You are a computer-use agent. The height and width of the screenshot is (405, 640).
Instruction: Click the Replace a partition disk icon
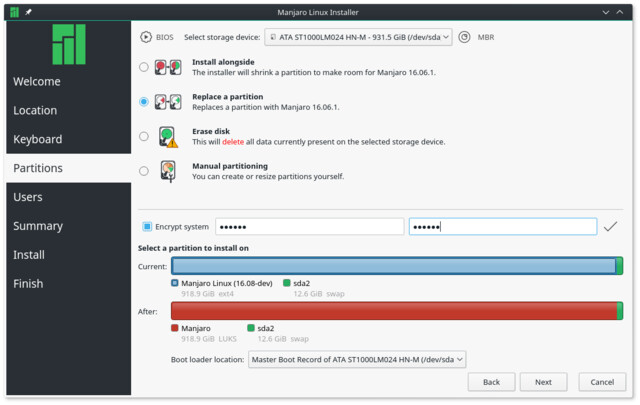point(168,102)
